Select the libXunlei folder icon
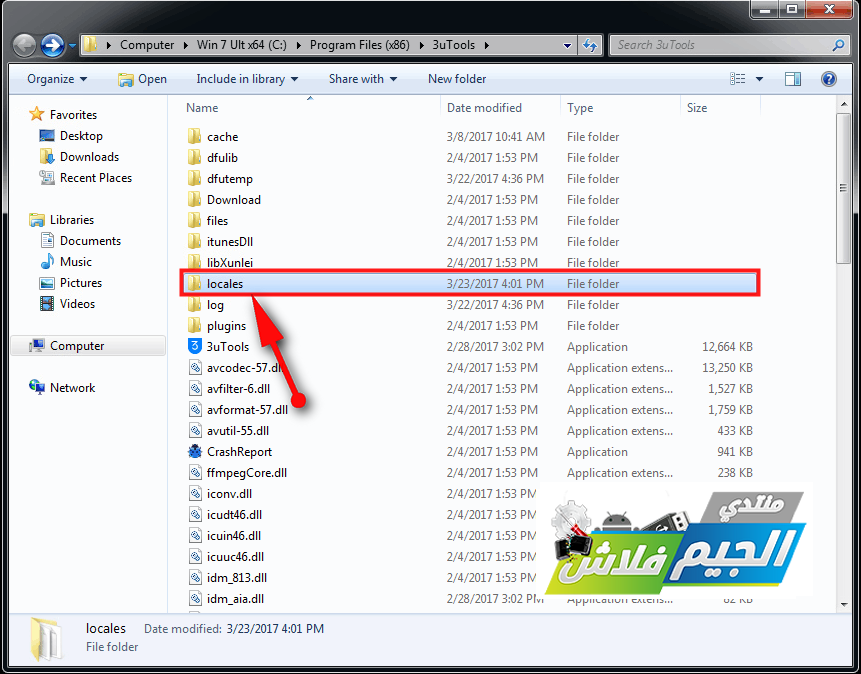The image size is (861, 674). click(194, 261)
